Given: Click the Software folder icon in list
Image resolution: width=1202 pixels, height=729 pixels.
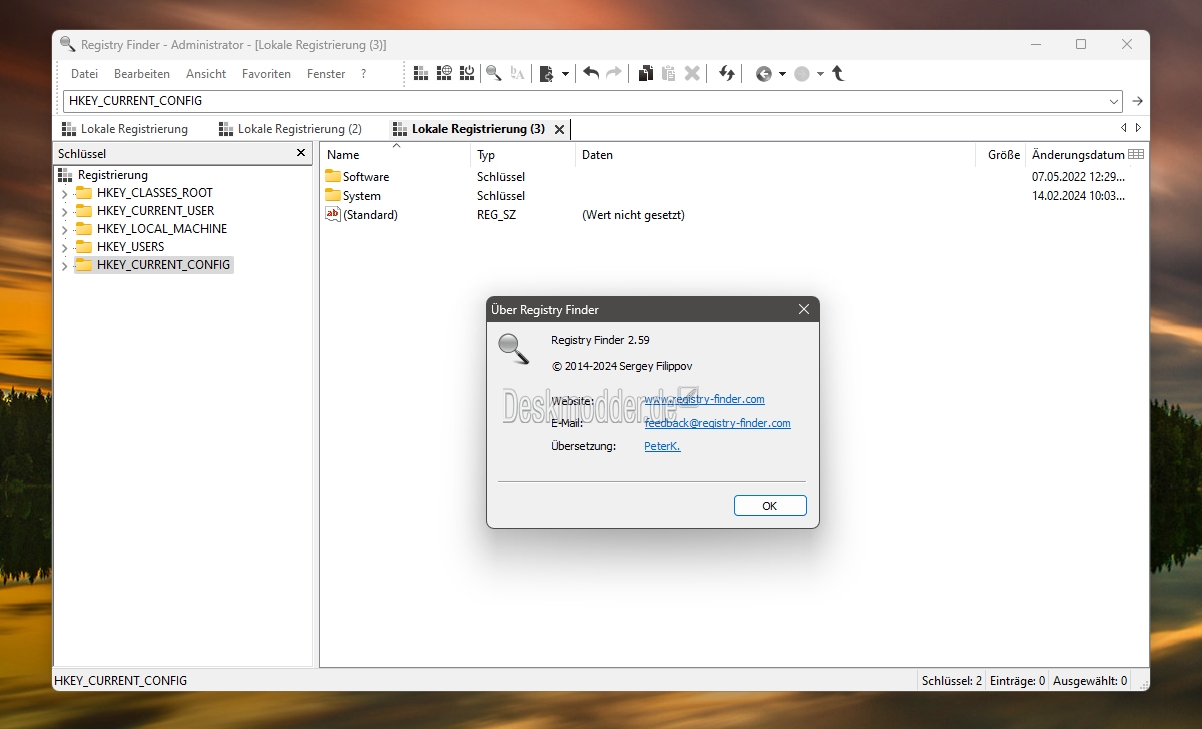Looking at the screenshot, I should (x=333, y=176).
